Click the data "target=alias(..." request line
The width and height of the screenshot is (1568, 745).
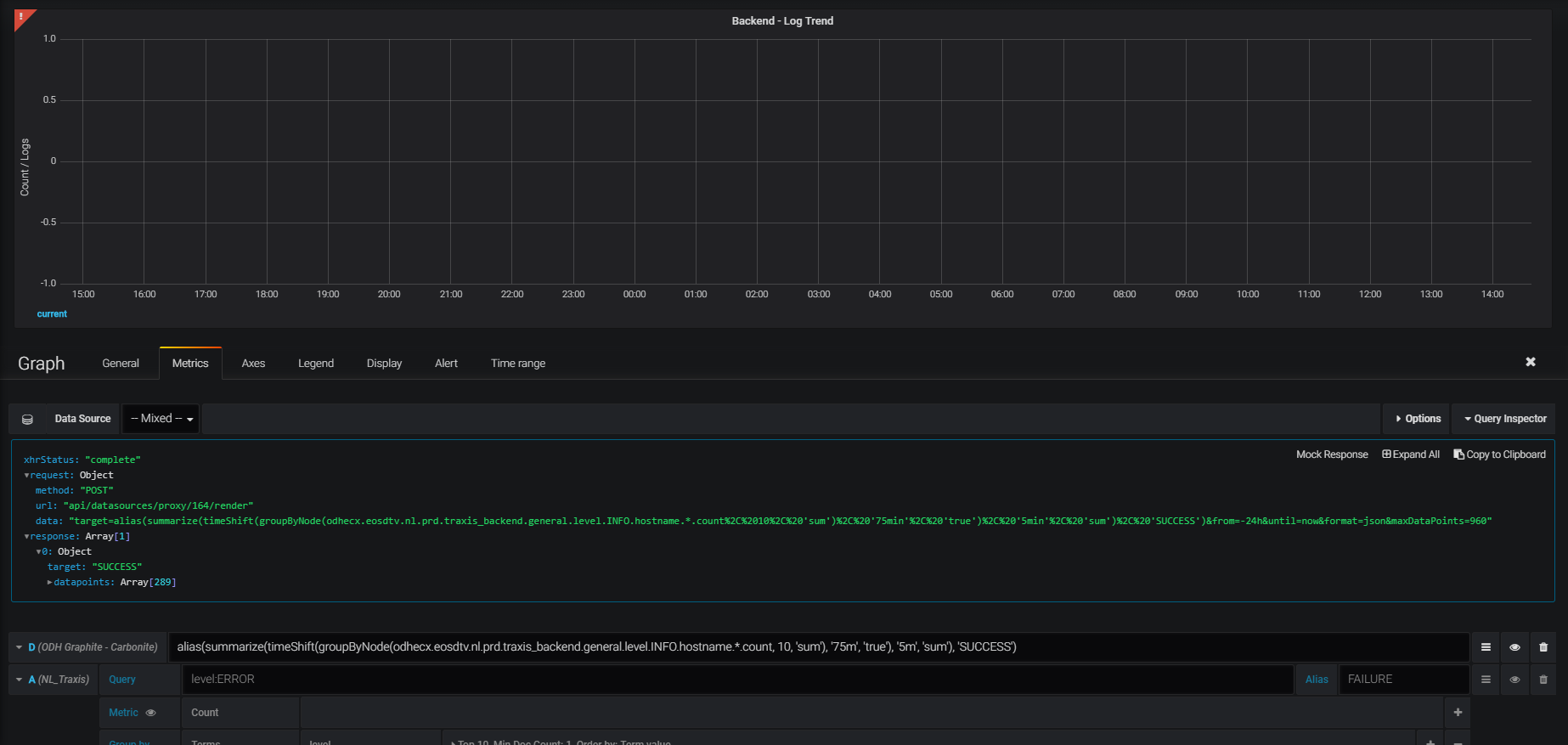(x=764, y=521)
